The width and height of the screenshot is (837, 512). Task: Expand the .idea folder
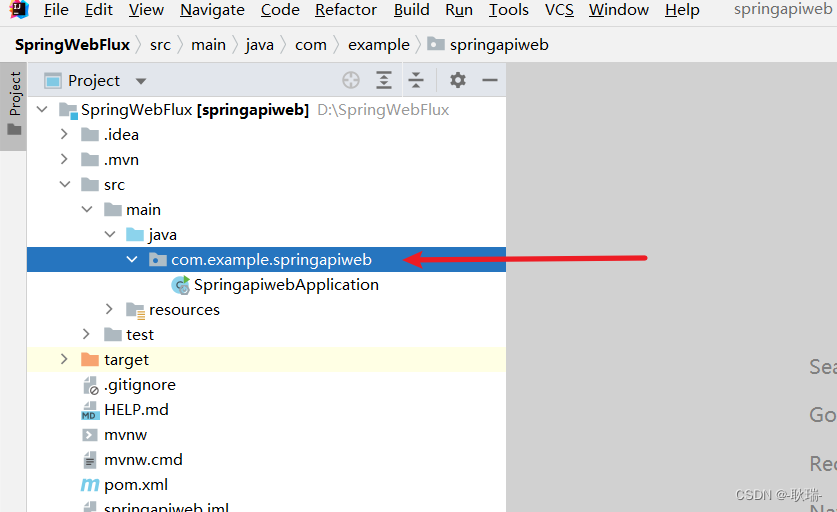pos(64,134)
